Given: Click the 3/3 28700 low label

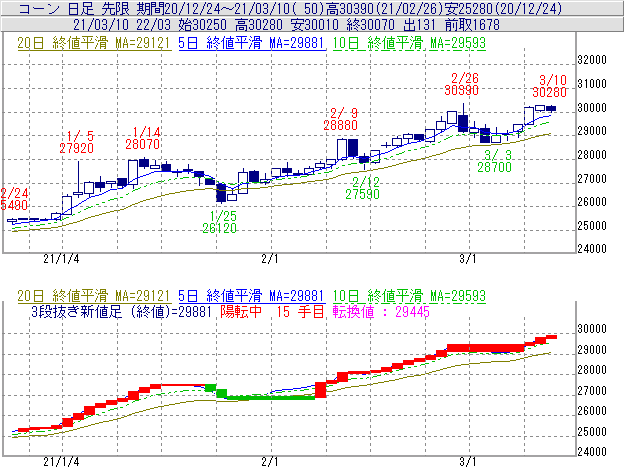Looking at the screenshot, I should point(495,161).
